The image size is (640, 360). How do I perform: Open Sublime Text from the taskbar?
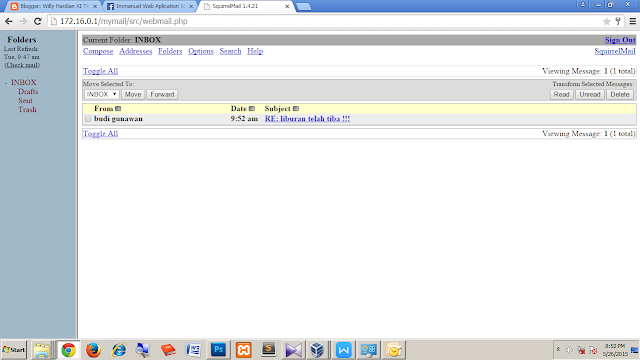point(268,350)
